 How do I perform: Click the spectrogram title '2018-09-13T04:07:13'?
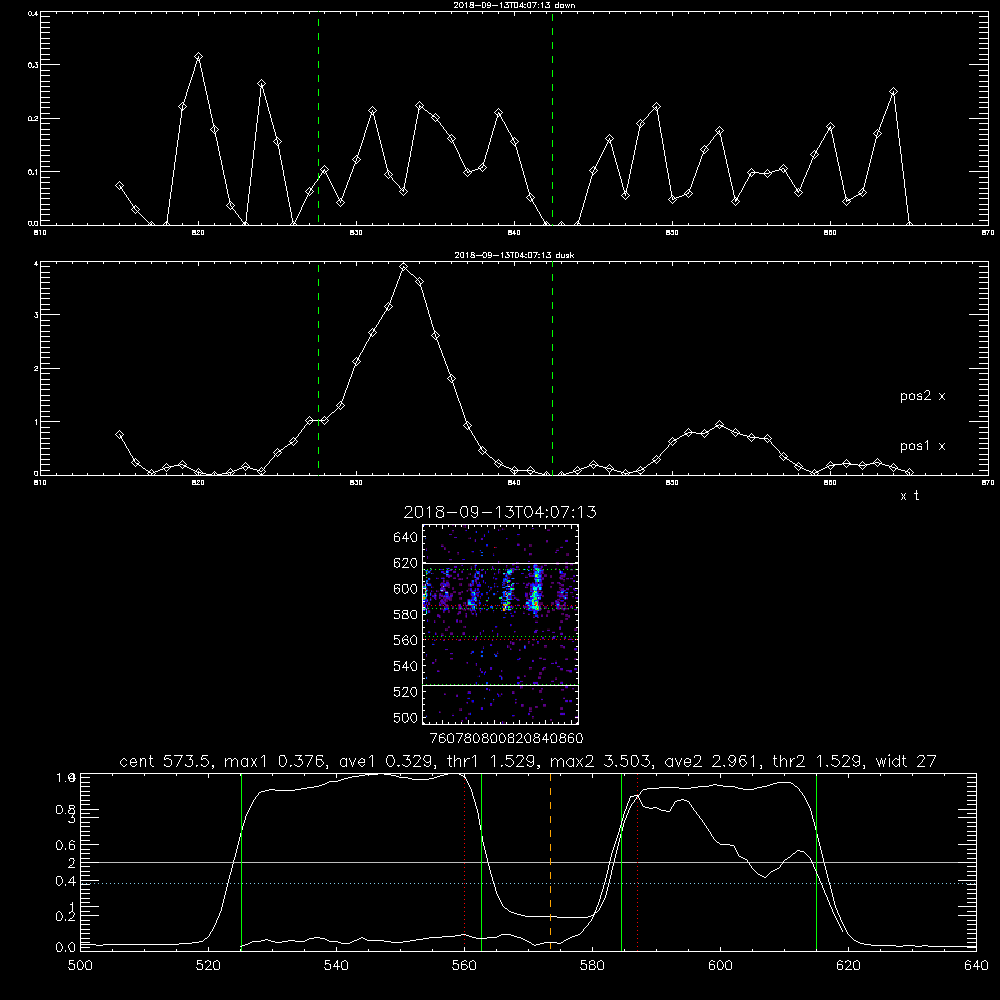click(500, 512)
